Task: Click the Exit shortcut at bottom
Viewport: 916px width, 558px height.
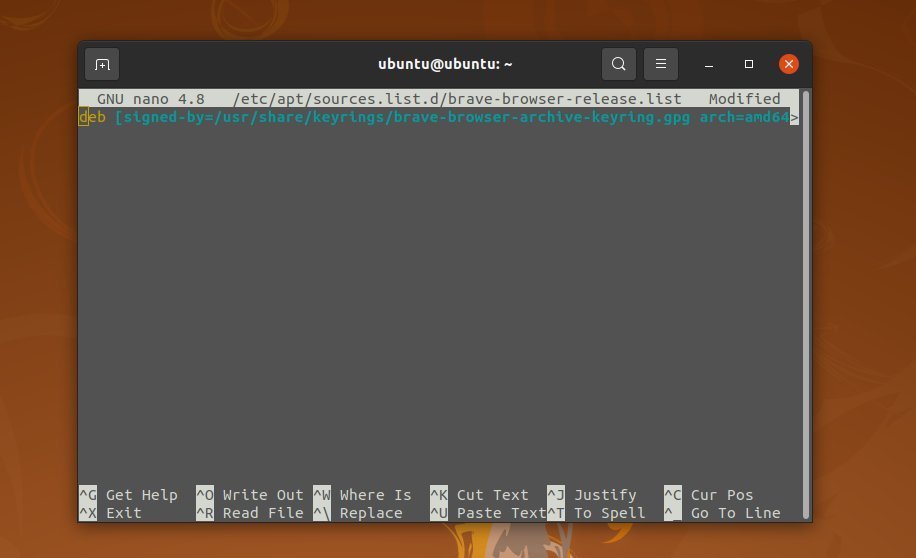Action: click(123, 513)
